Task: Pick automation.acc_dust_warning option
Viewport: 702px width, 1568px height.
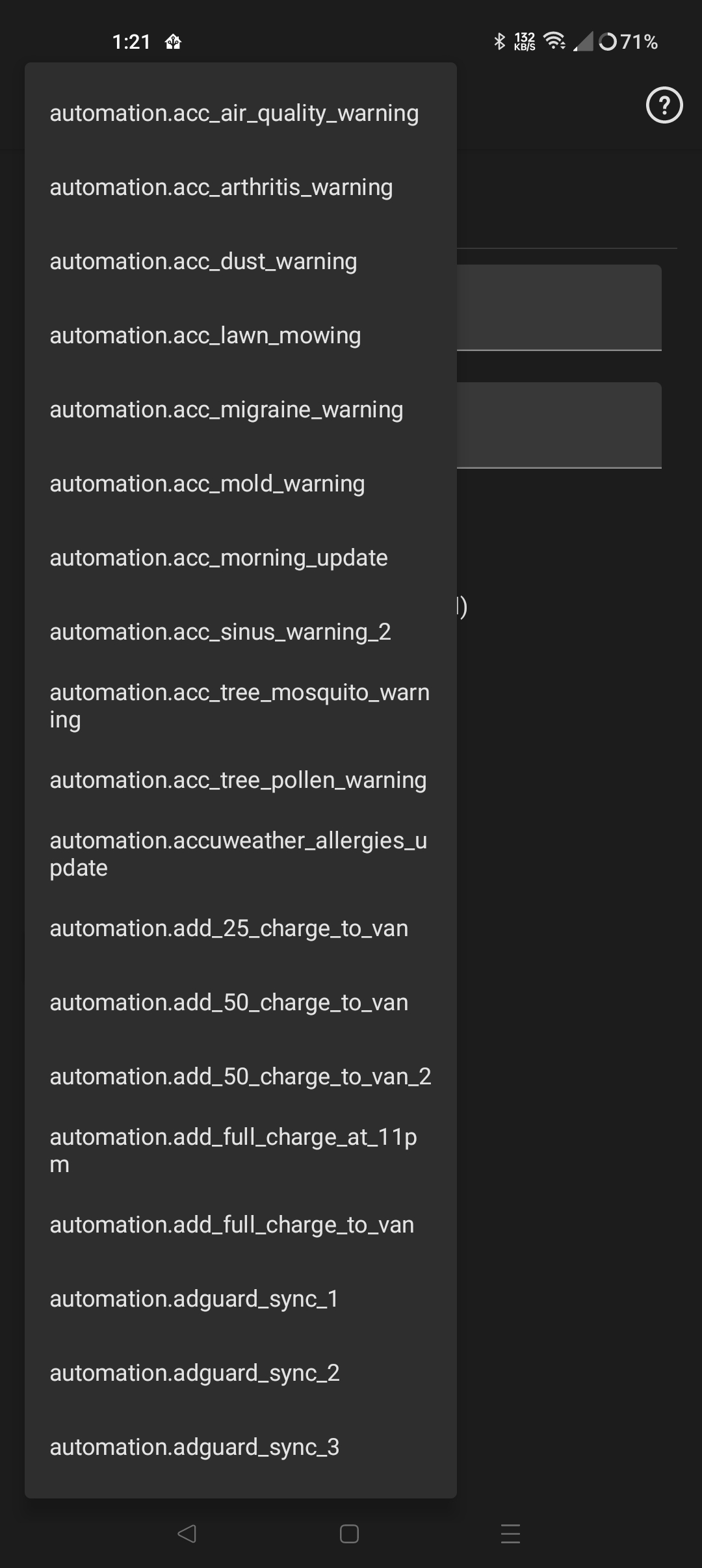Action: tap(240, 261)
